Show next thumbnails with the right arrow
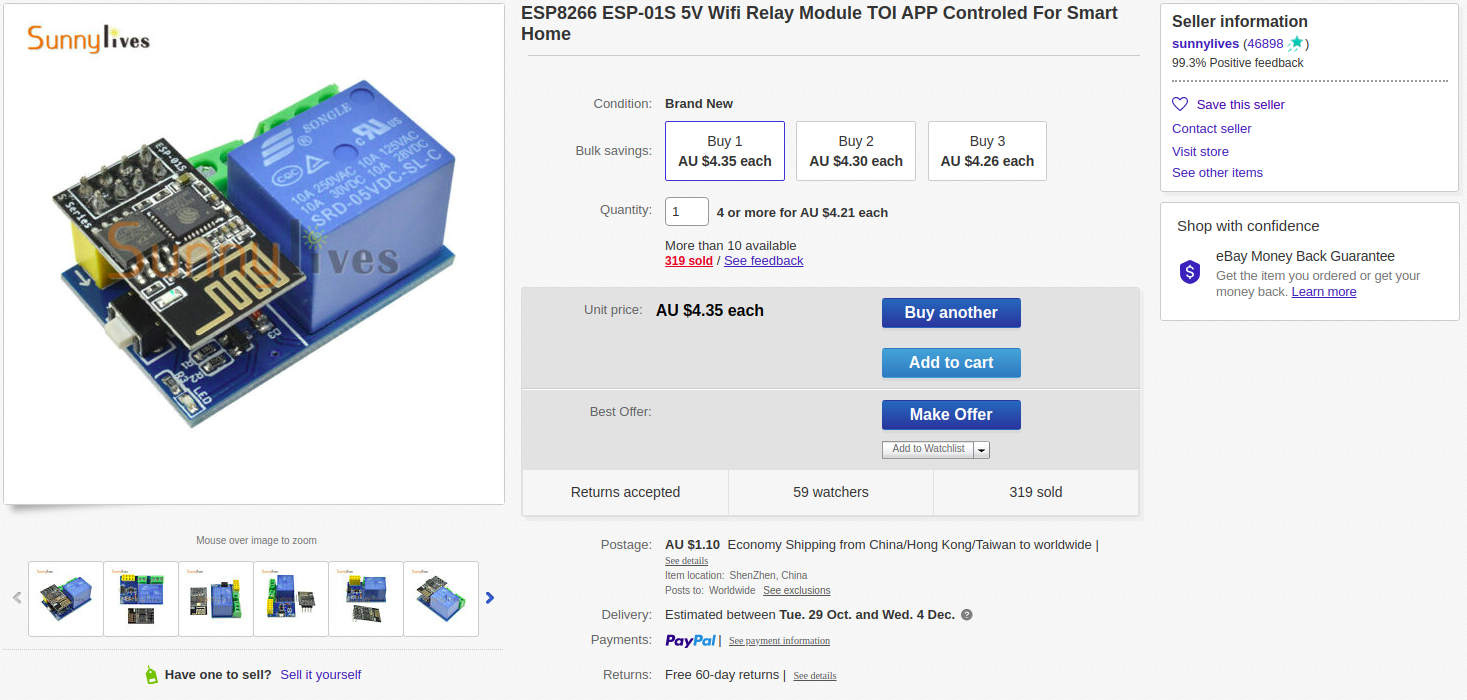1467x700 pixels. coord(490,598)
